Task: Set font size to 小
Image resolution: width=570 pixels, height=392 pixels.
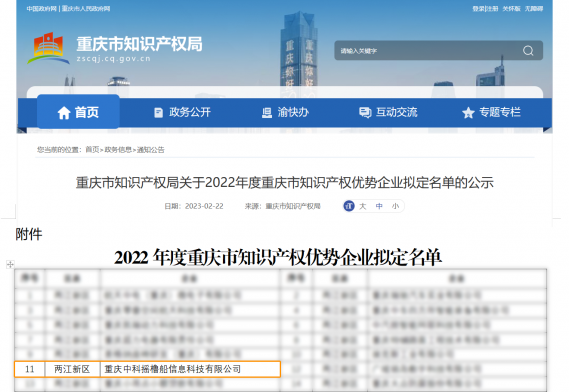Action: point(395,206)
